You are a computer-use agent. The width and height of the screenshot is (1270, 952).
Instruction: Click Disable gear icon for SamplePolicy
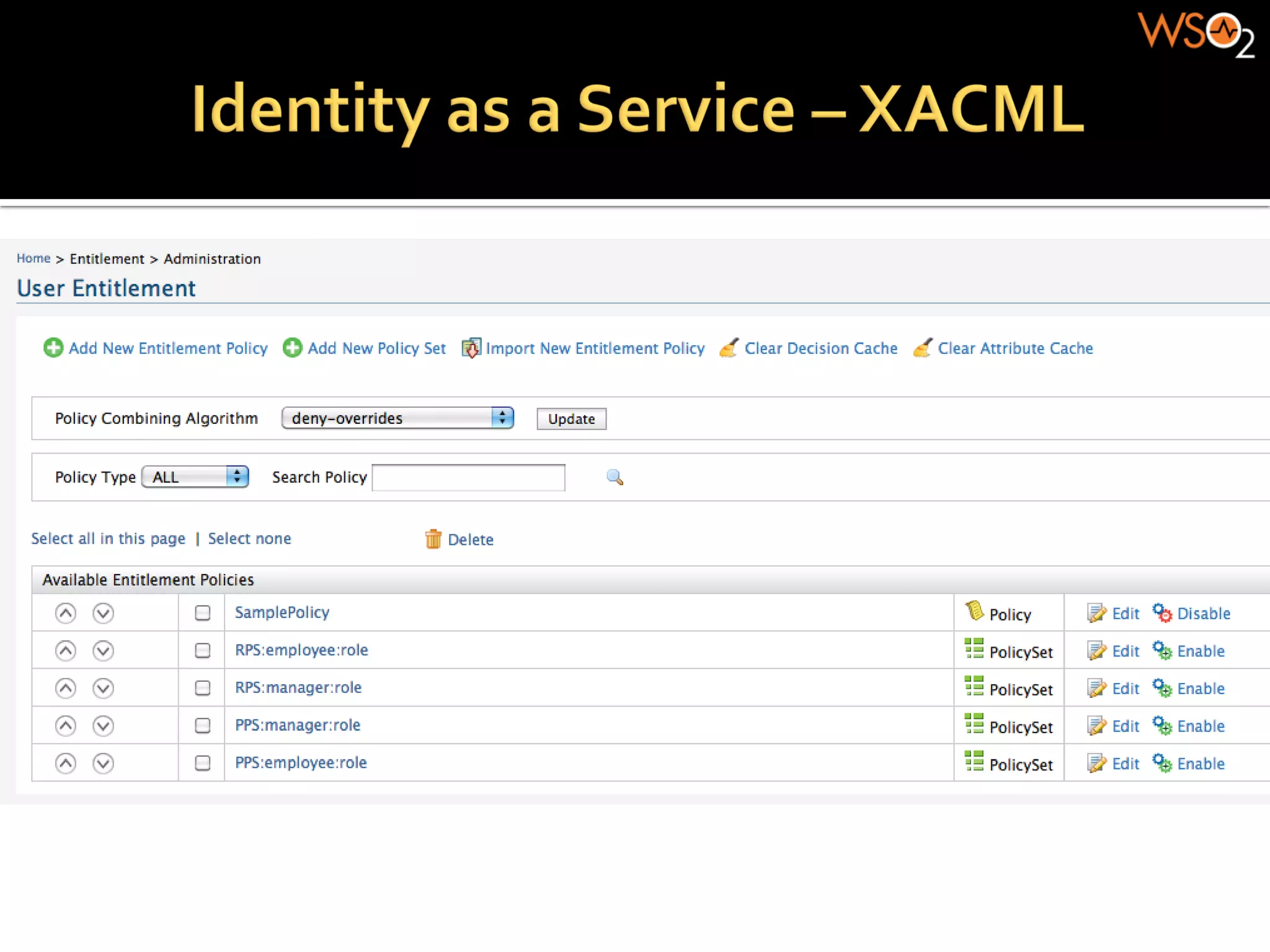pos(1161,613)
